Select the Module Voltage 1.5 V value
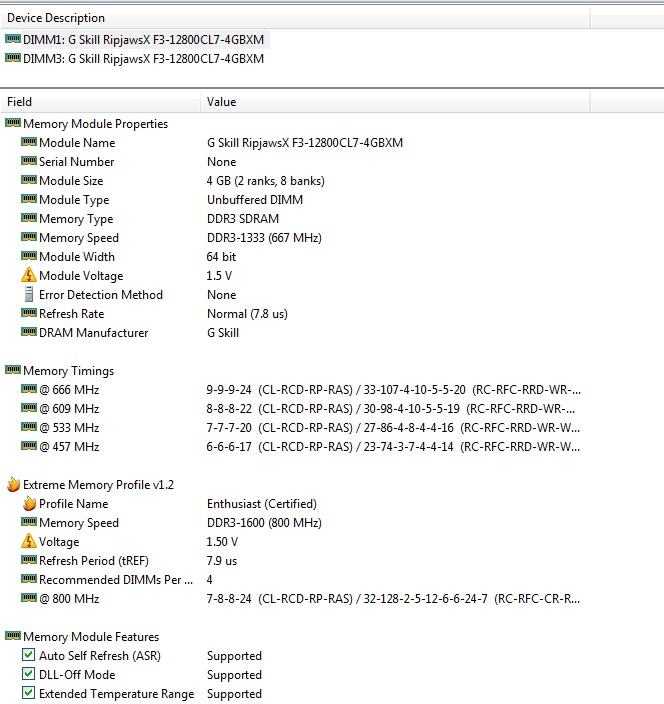The height and width of the screenshot is (704, 664). [219, 276]
